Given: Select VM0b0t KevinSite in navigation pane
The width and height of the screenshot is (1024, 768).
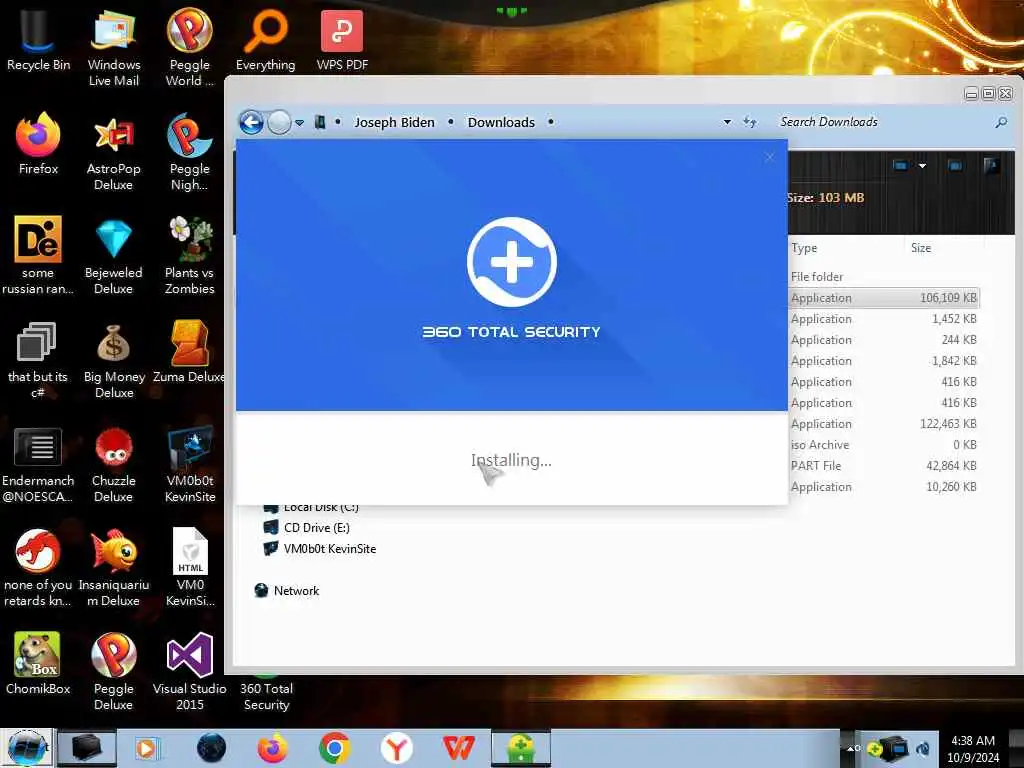Looking at the screenshot, I should coord(319,549).
